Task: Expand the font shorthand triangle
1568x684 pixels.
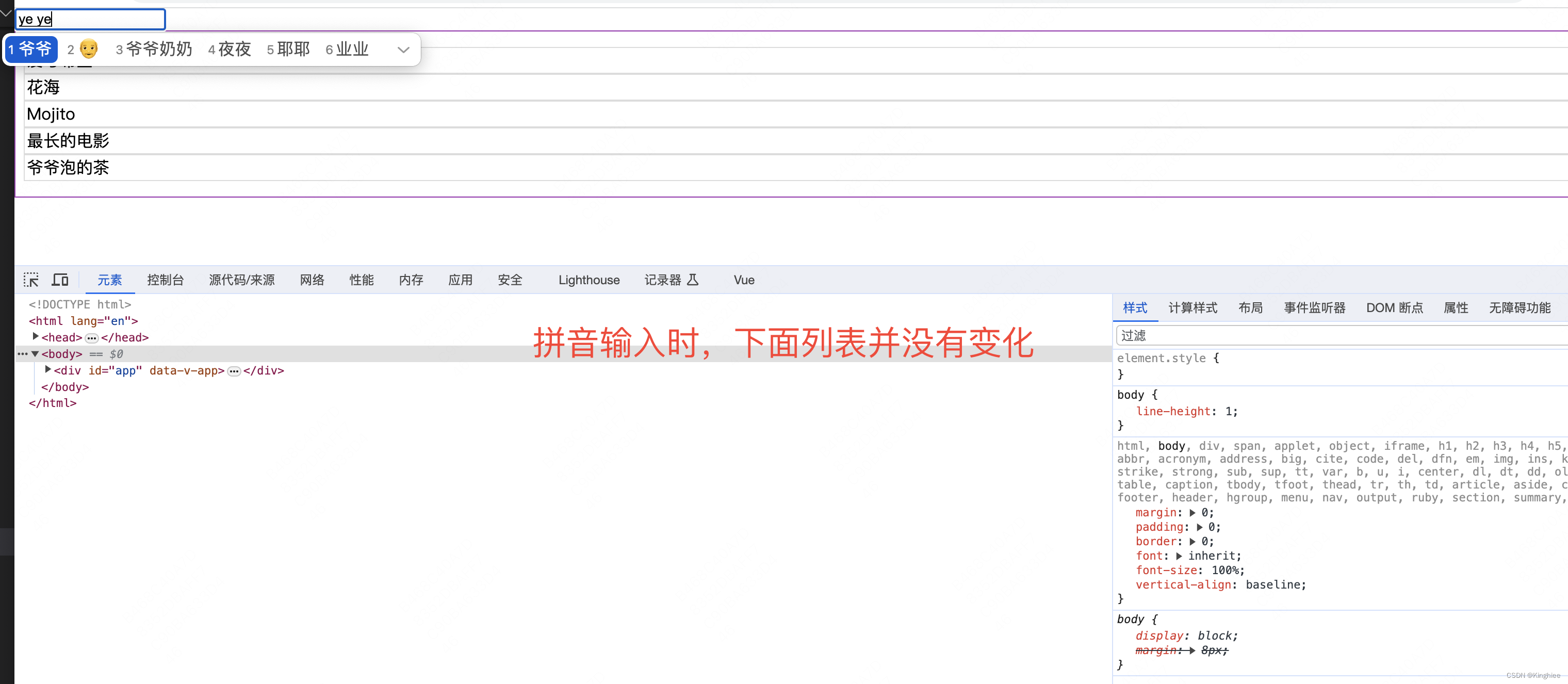Action: [x=1179, y=556]
